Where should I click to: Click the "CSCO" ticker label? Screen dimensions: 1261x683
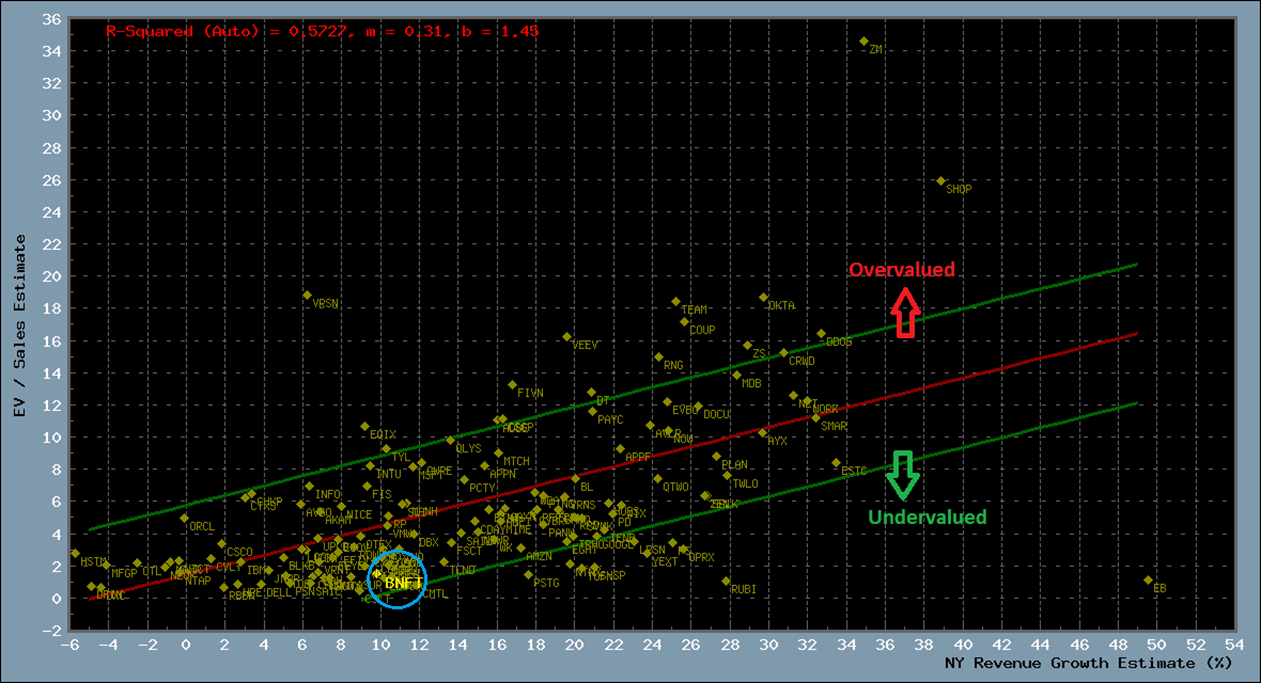click(240, 553)
